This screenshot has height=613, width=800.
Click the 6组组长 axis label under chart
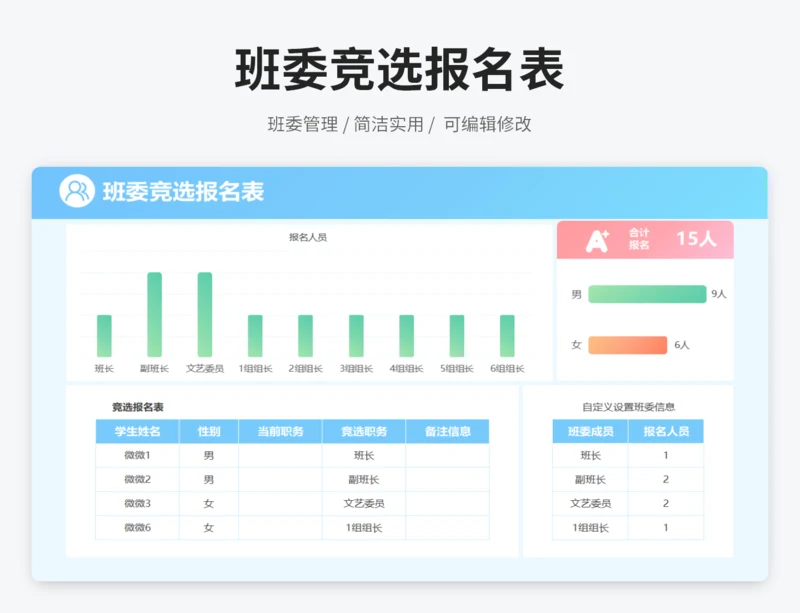[507, 369]
